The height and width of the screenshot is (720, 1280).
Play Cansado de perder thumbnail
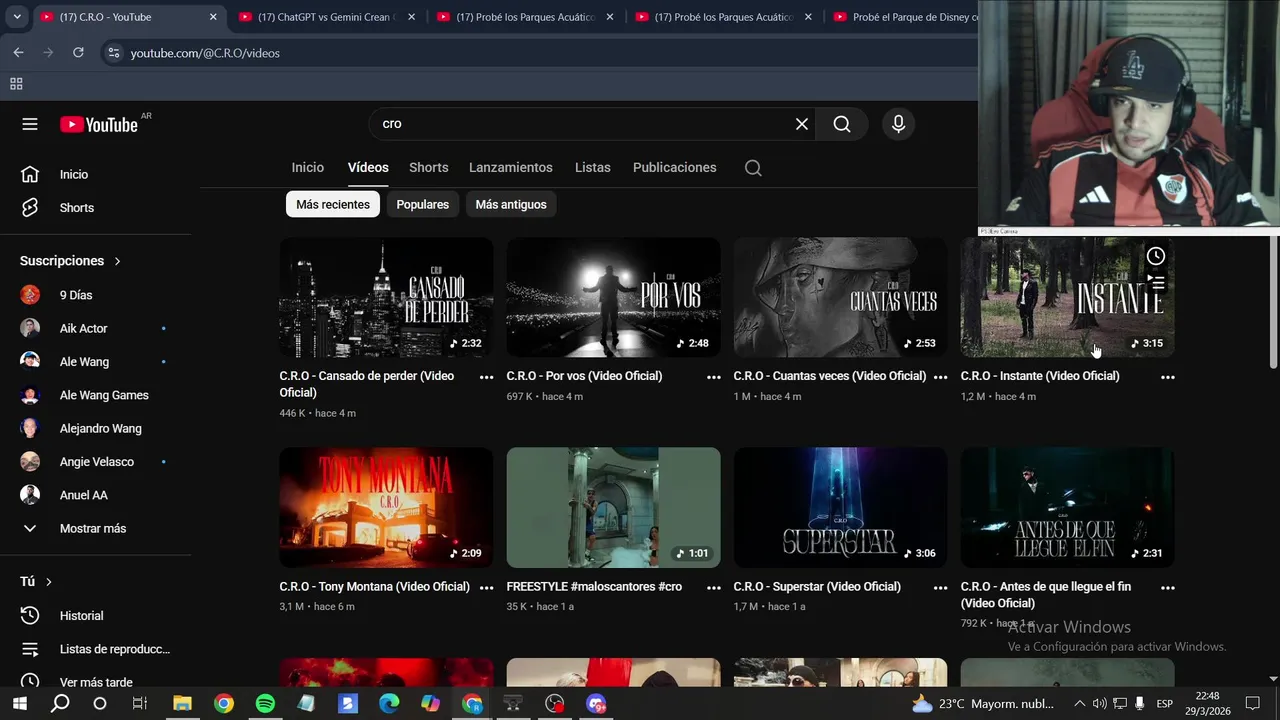coord(386,297)
